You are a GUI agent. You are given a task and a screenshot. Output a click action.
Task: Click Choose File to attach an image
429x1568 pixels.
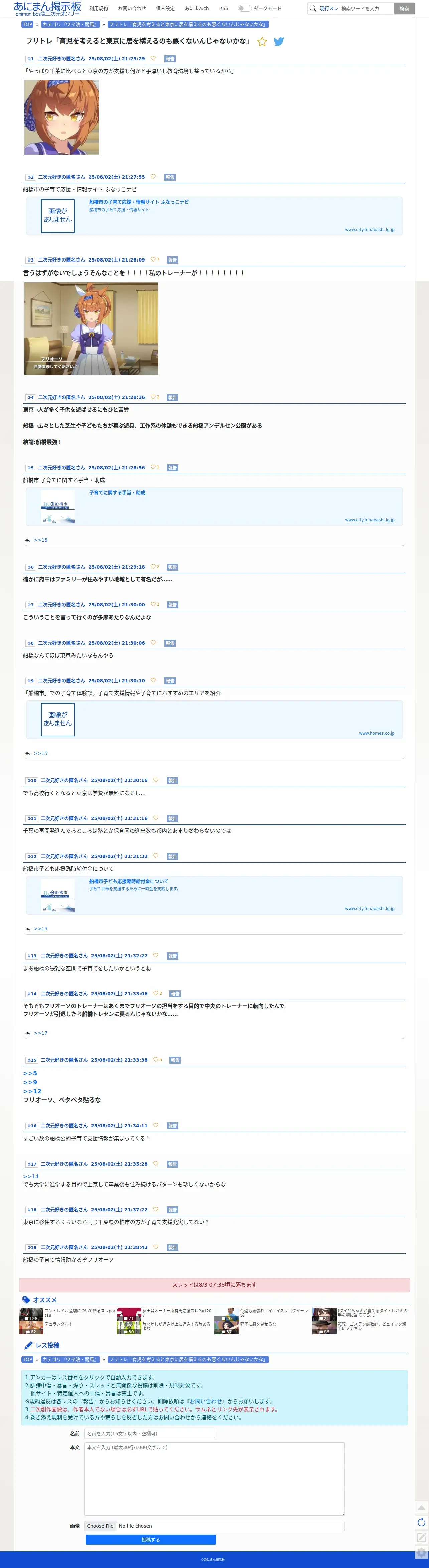coord(100,1525)
